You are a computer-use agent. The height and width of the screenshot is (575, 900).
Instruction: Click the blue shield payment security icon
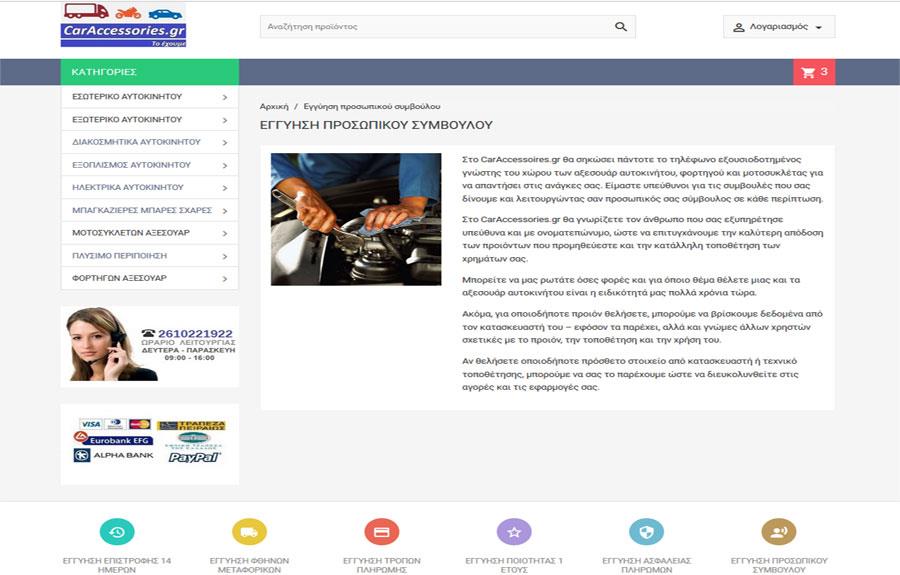[646, 531]
